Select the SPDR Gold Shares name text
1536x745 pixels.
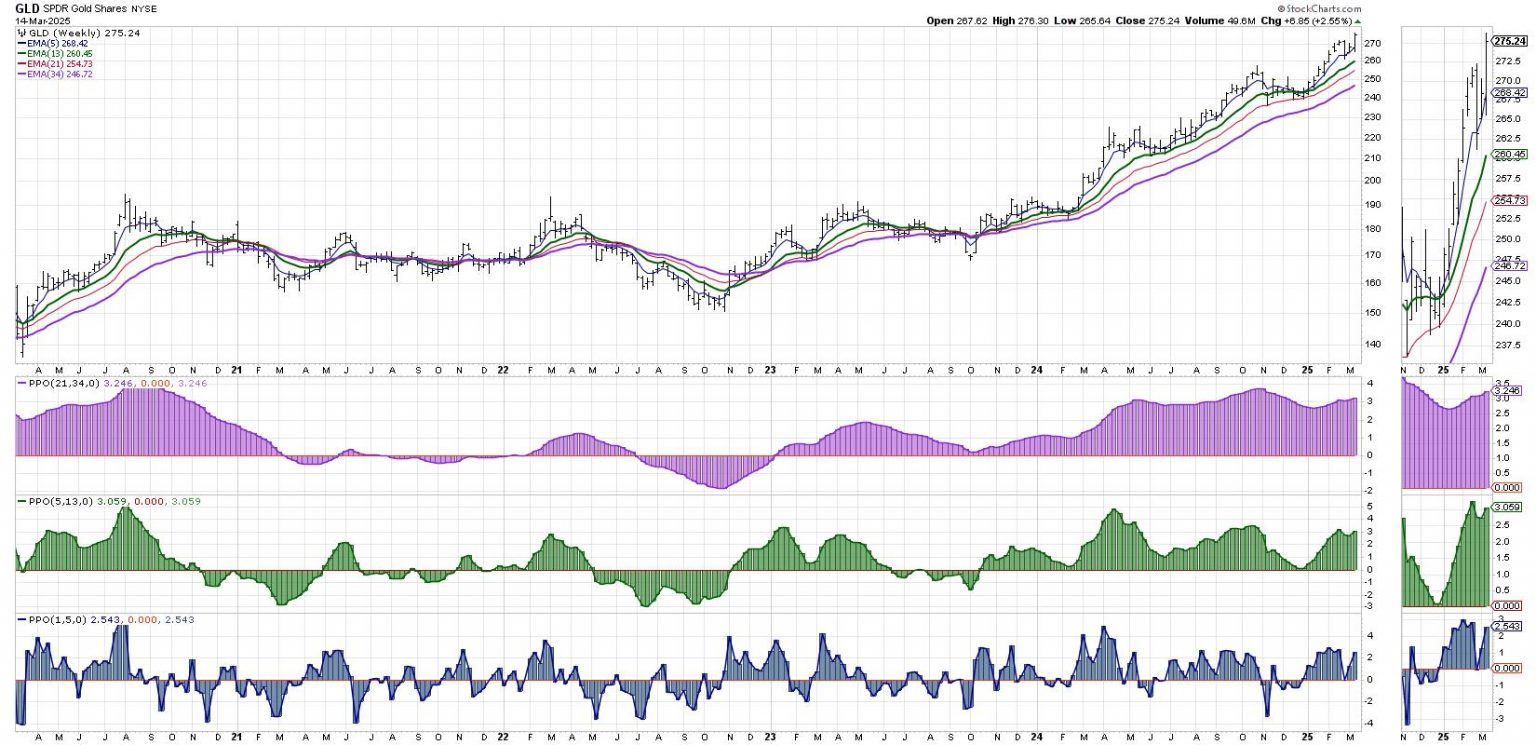[86, 8]
